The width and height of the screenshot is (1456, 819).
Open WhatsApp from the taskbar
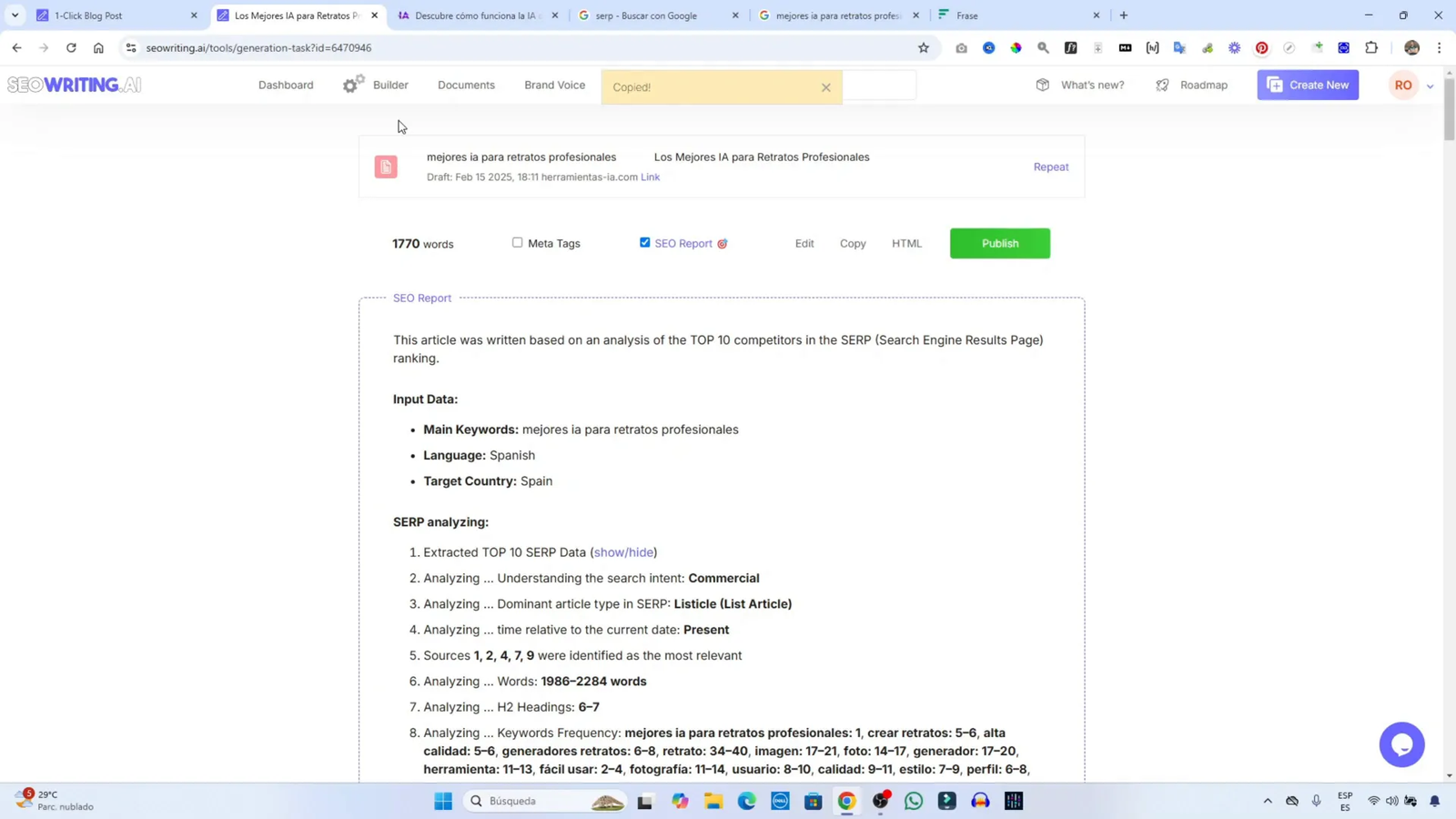tap(913, 802)
